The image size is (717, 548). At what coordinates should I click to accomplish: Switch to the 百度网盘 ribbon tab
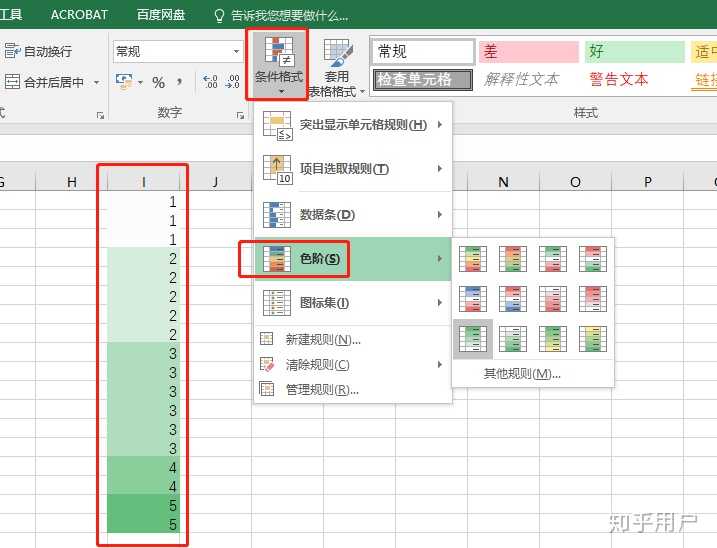(x=161, y=15)
